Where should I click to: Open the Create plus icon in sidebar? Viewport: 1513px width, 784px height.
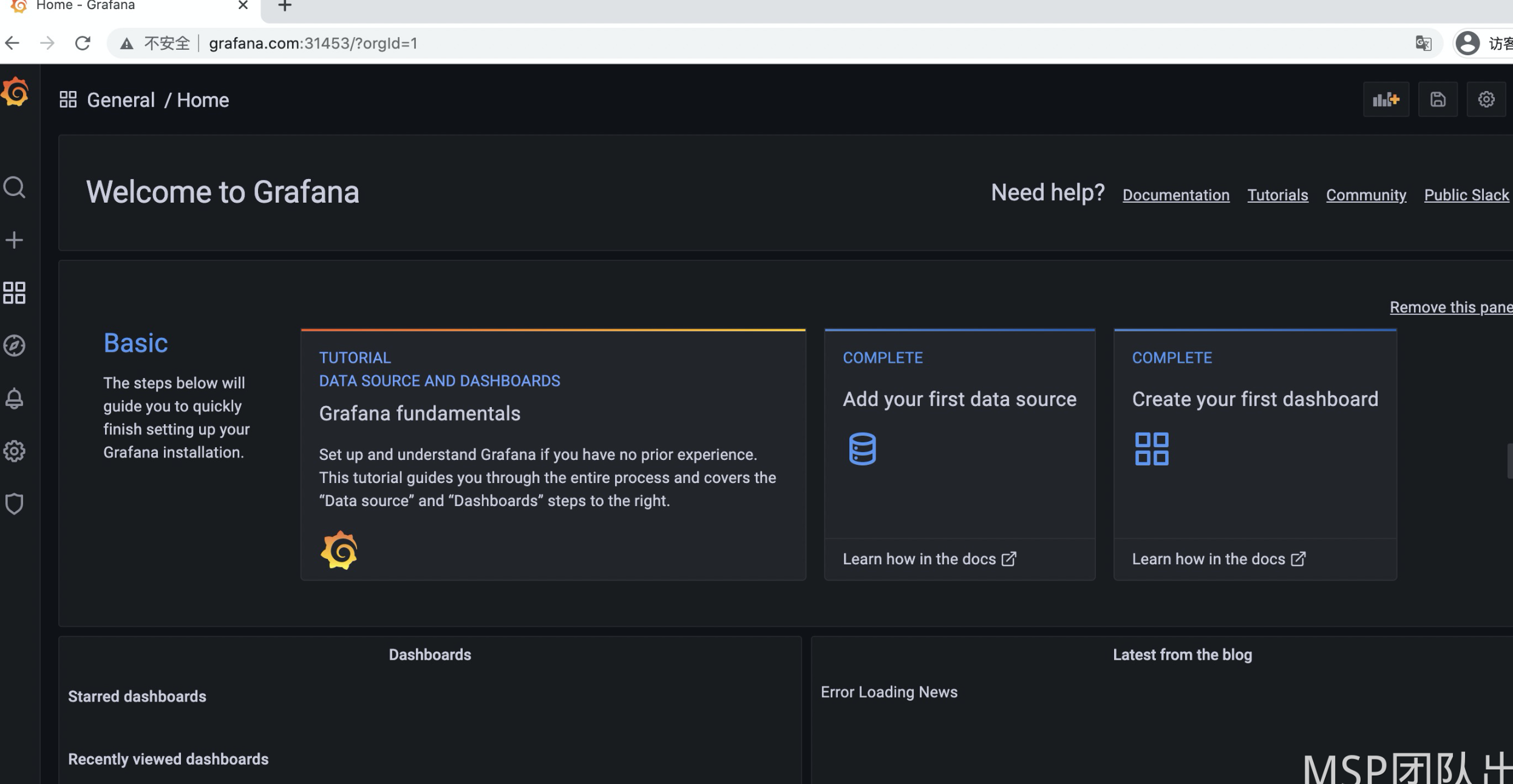[15, 240]
